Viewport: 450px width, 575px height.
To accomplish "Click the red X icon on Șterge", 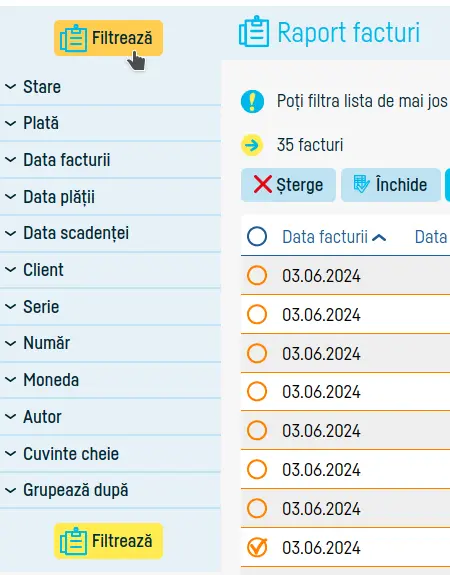I will [x=263, y=184].
